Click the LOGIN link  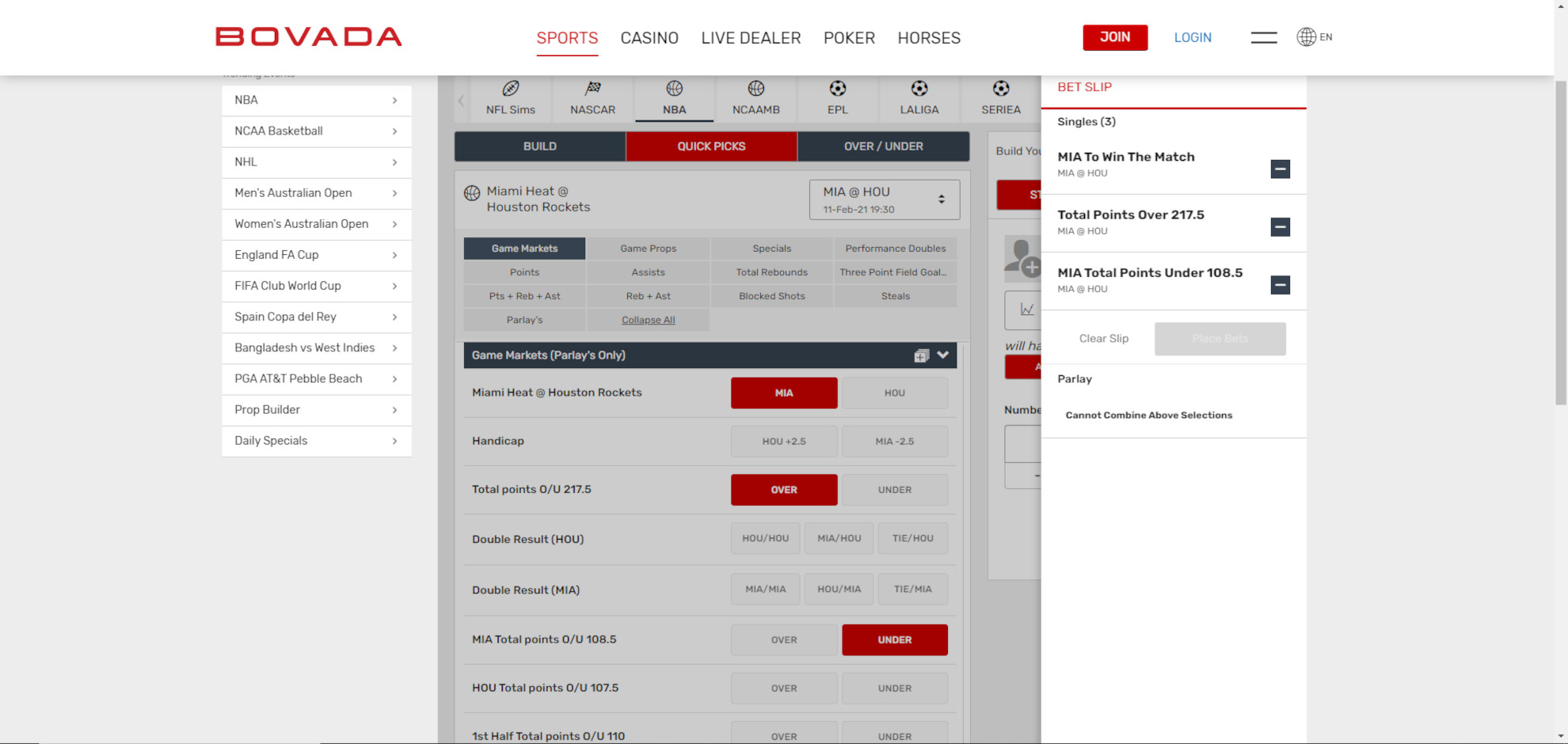1193,37
